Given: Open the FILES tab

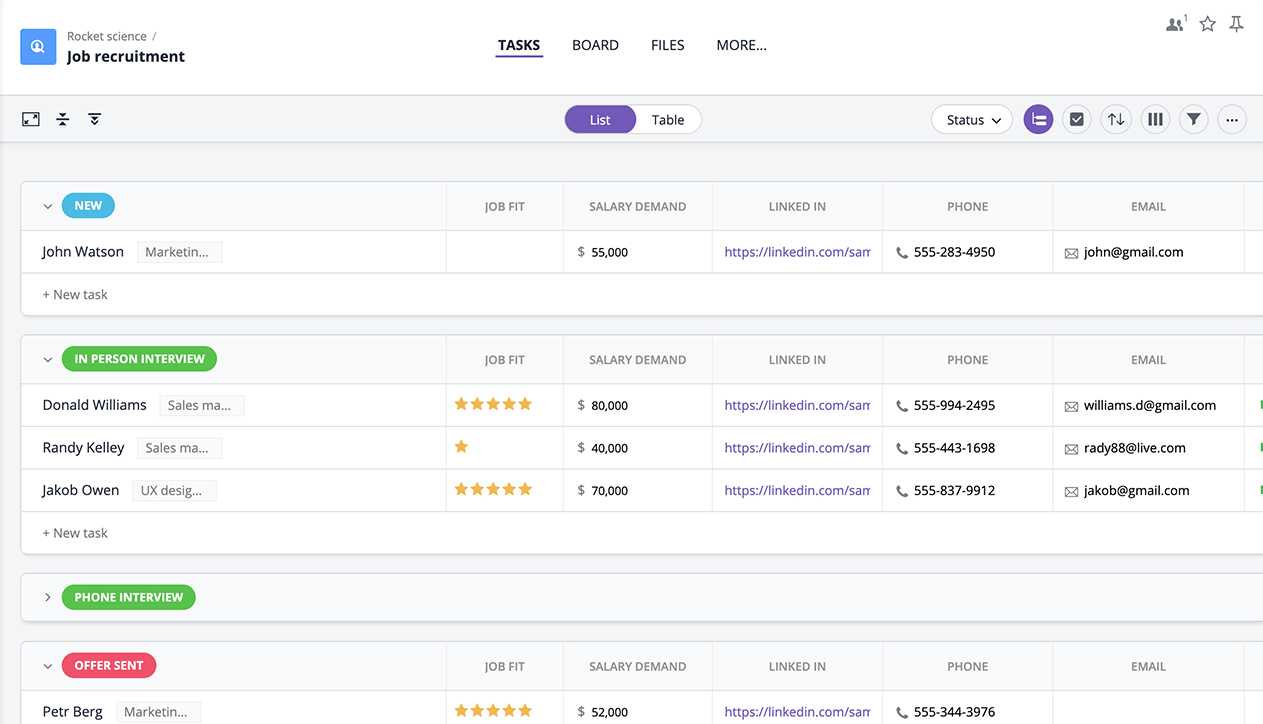Looking at the screenshot, I should pos(668,45).
